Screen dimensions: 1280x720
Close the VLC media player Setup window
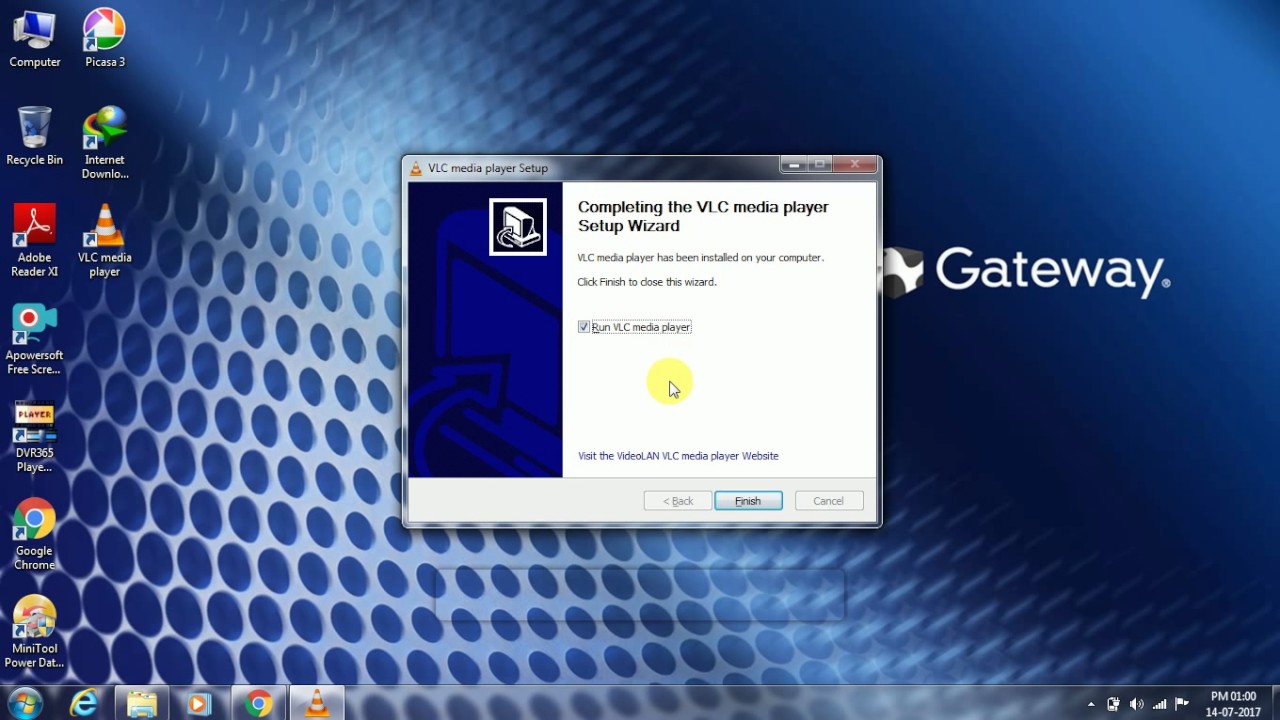(855, 164)
